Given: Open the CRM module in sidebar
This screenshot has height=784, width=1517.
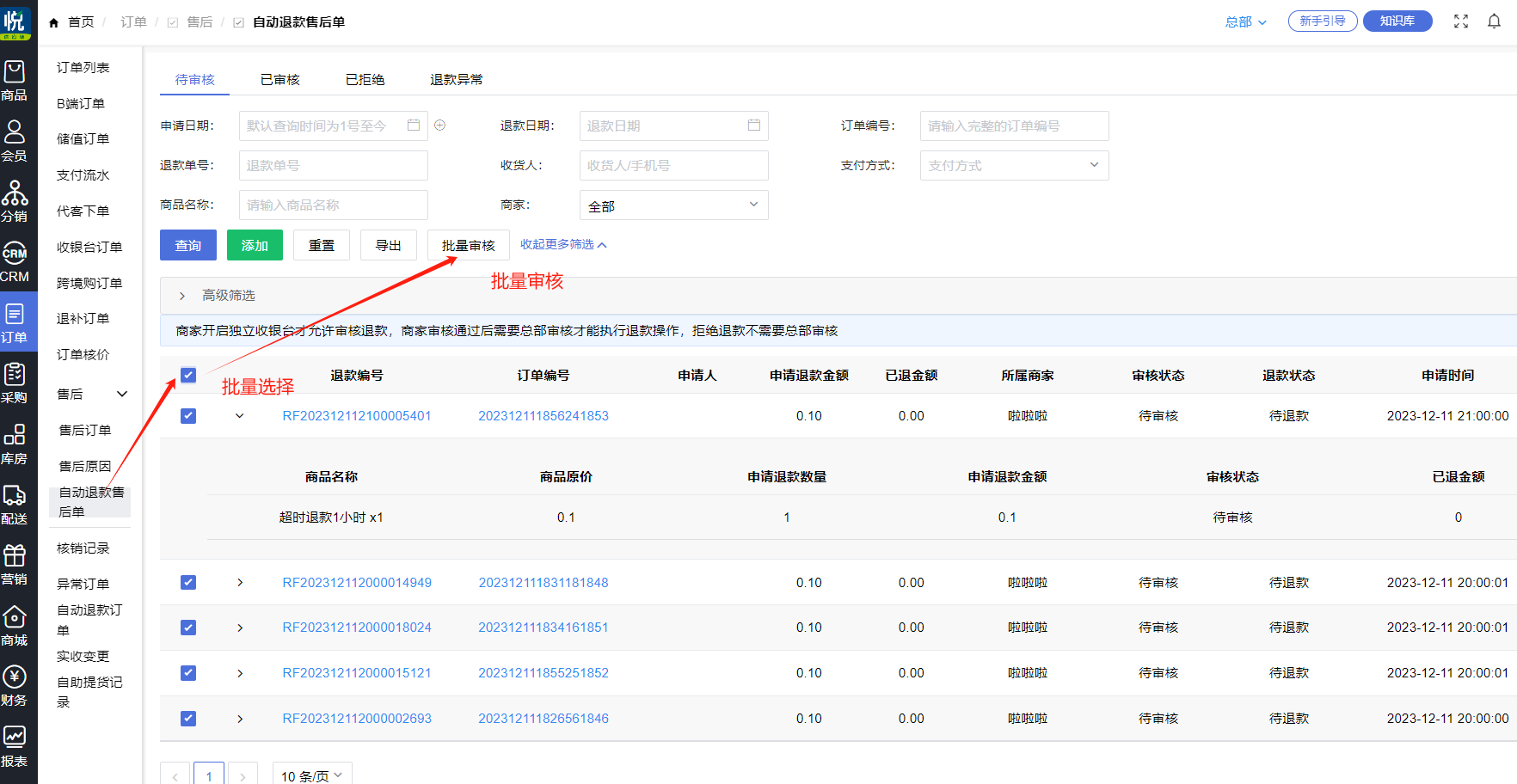Looking at the screenshot, I should pyautogui.click(x=15, y=262).
